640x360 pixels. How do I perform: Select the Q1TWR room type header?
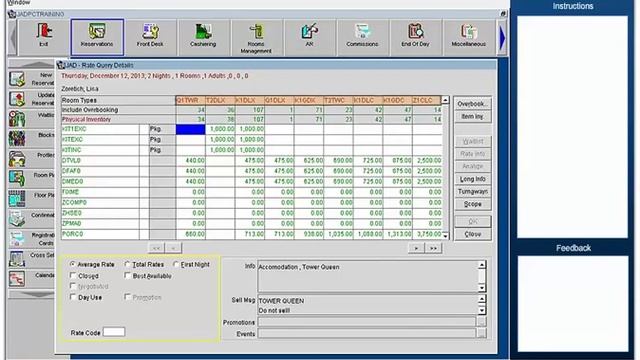[x=191, y=100]
